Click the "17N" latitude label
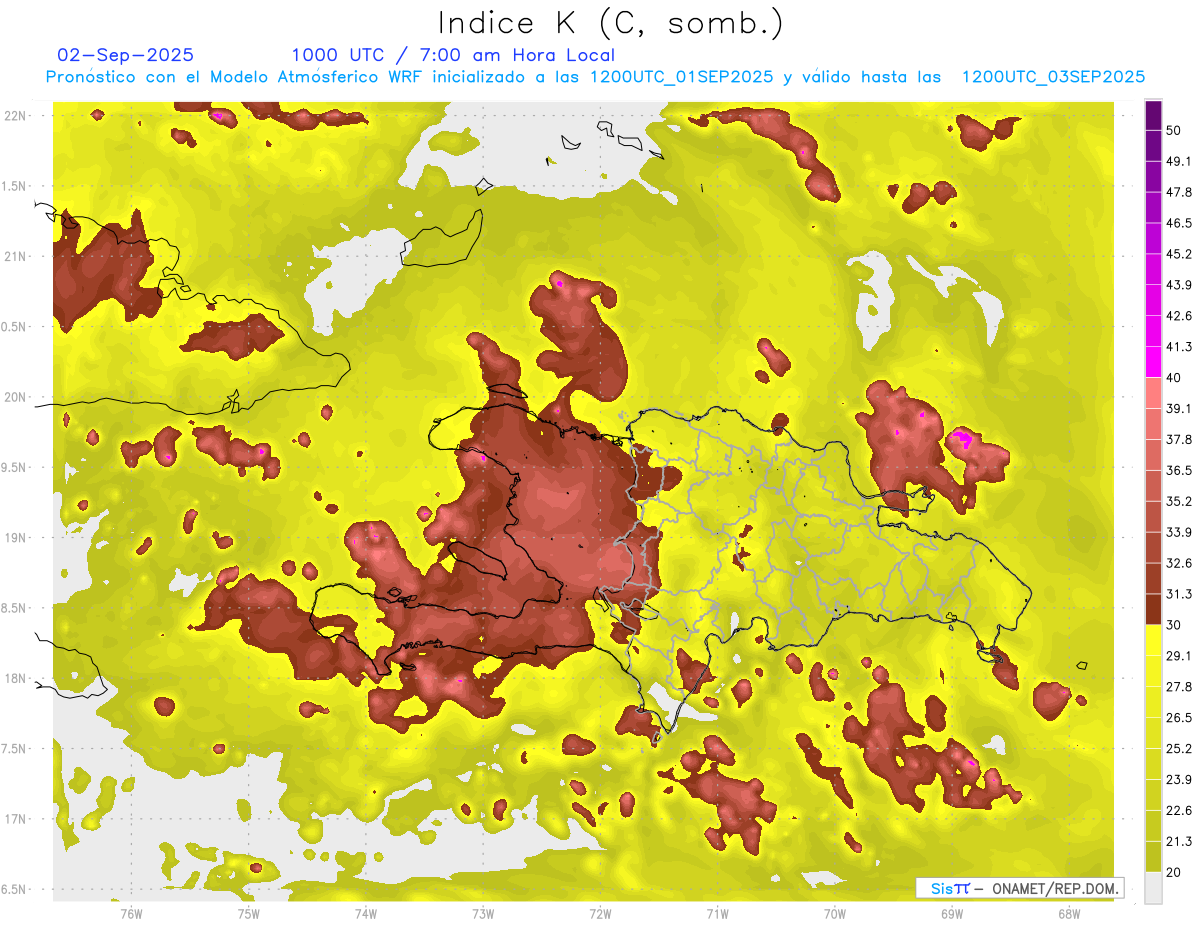 pos(15,818)
